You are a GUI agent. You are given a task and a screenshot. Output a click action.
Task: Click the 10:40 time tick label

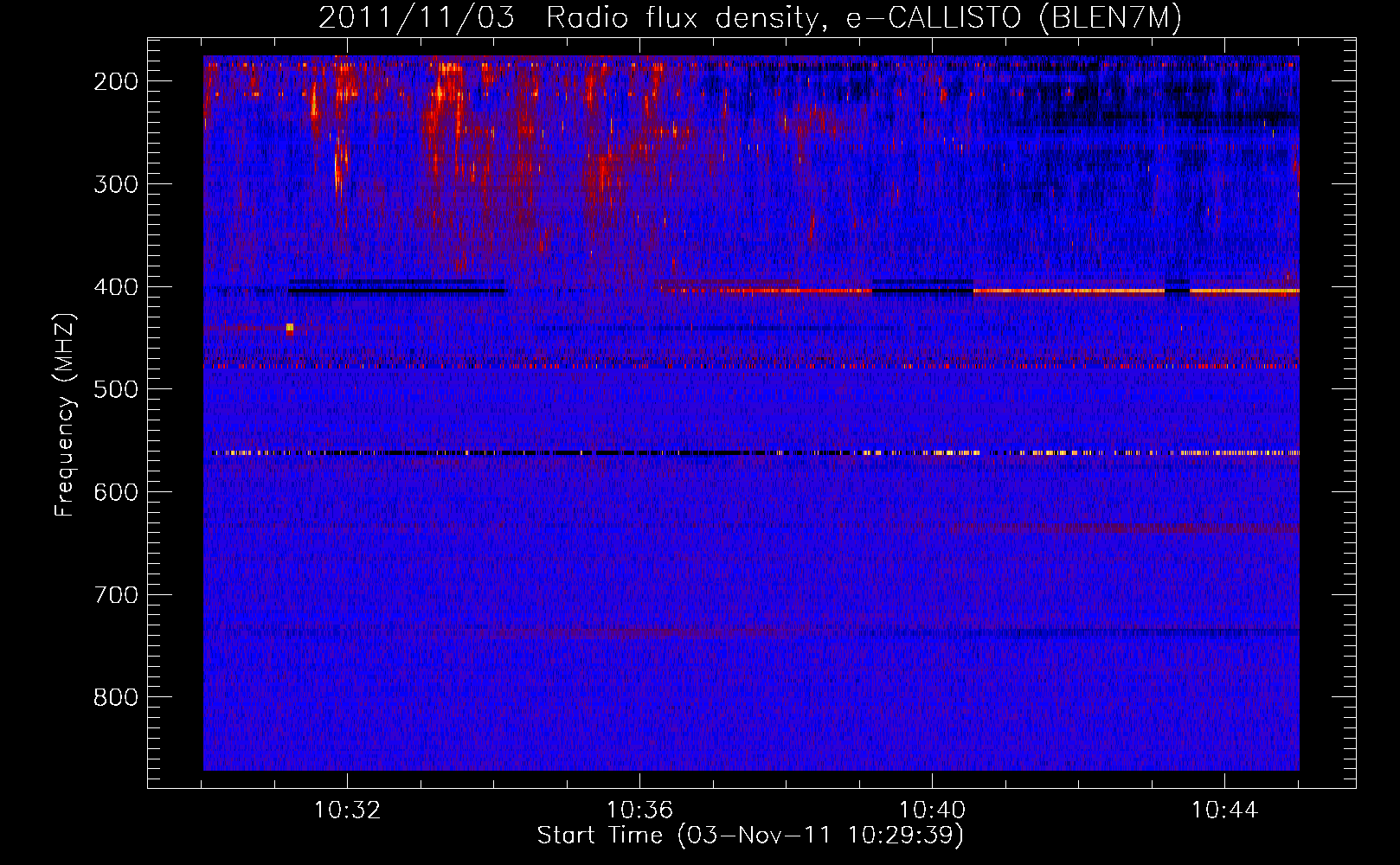tap(932, 810)
